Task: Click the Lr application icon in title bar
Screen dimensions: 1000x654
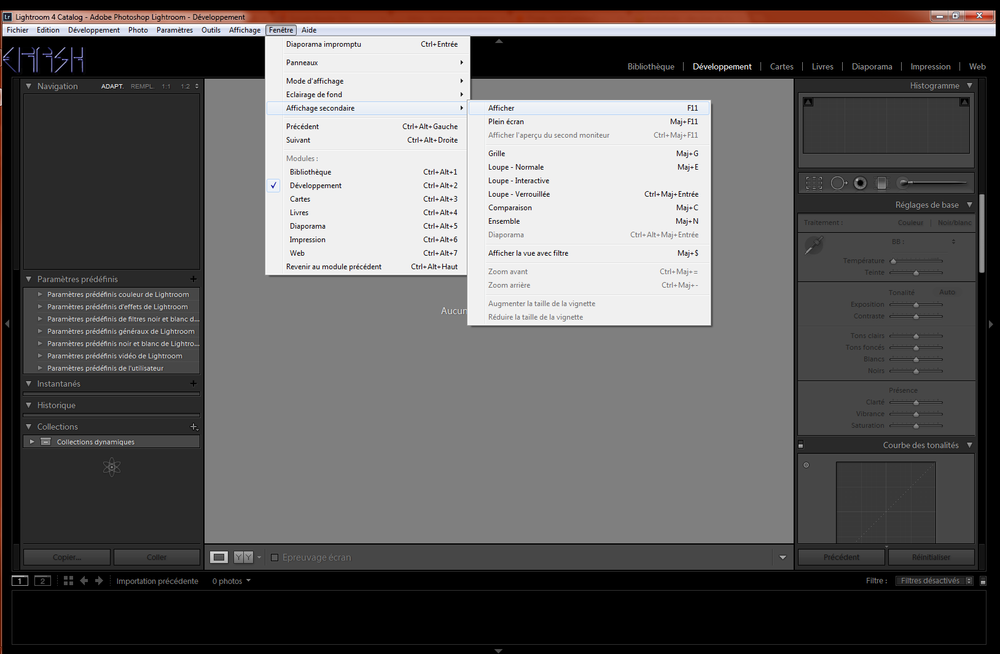Action: click(x=8, y=17)
